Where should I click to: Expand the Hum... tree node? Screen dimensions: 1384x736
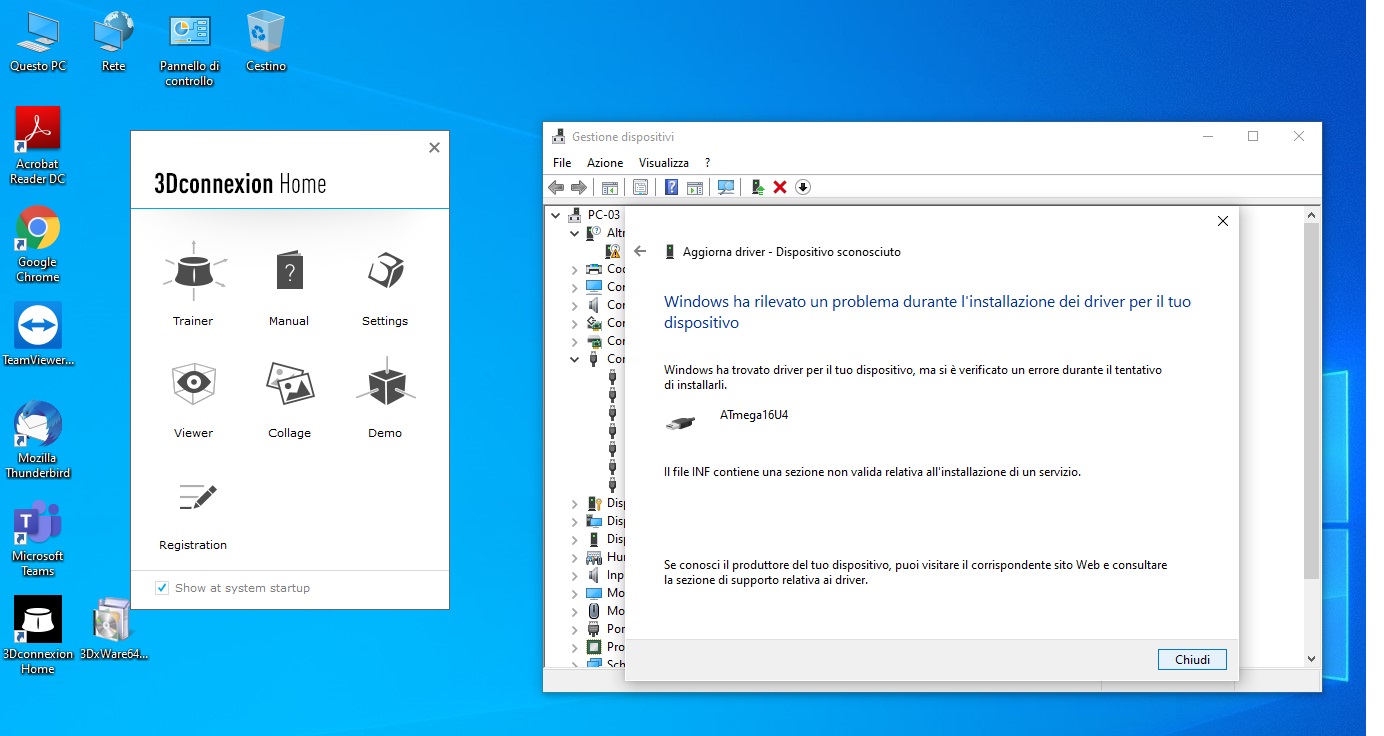(574, 557)
